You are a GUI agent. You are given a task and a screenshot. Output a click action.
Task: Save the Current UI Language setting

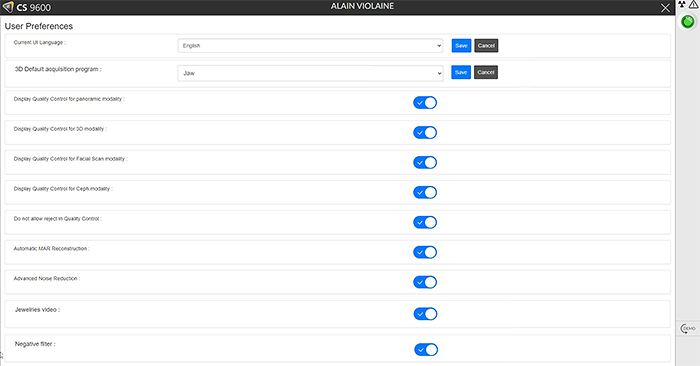point(461,46)
